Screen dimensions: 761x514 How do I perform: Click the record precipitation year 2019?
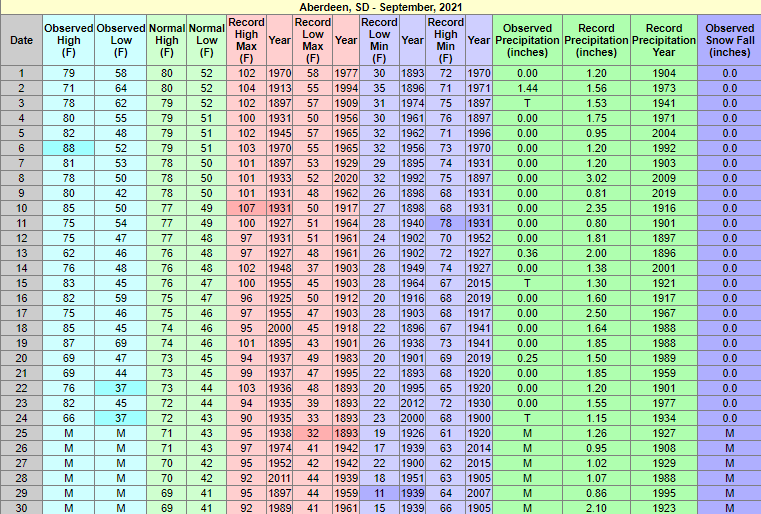point(664,194)
